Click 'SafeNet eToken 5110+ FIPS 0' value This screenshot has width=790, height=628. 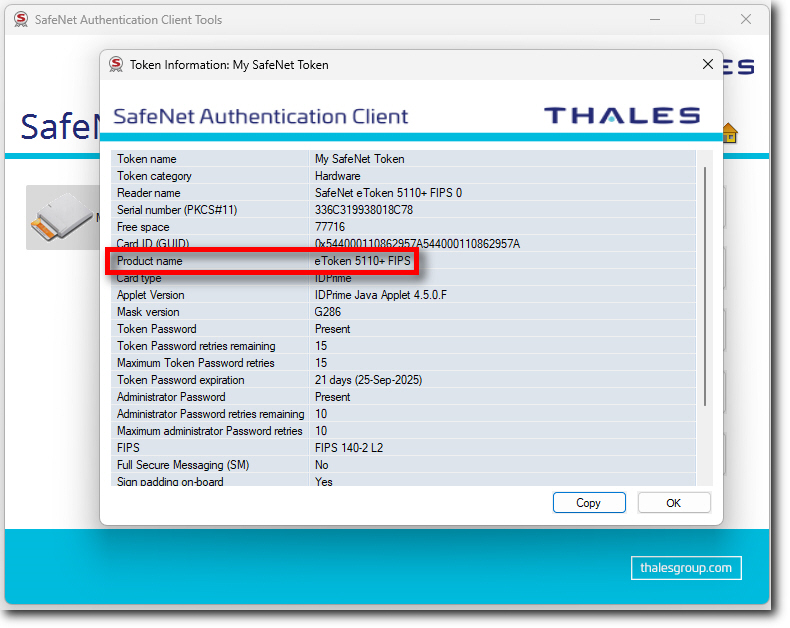pyautogui.click(x=388, y=193)
